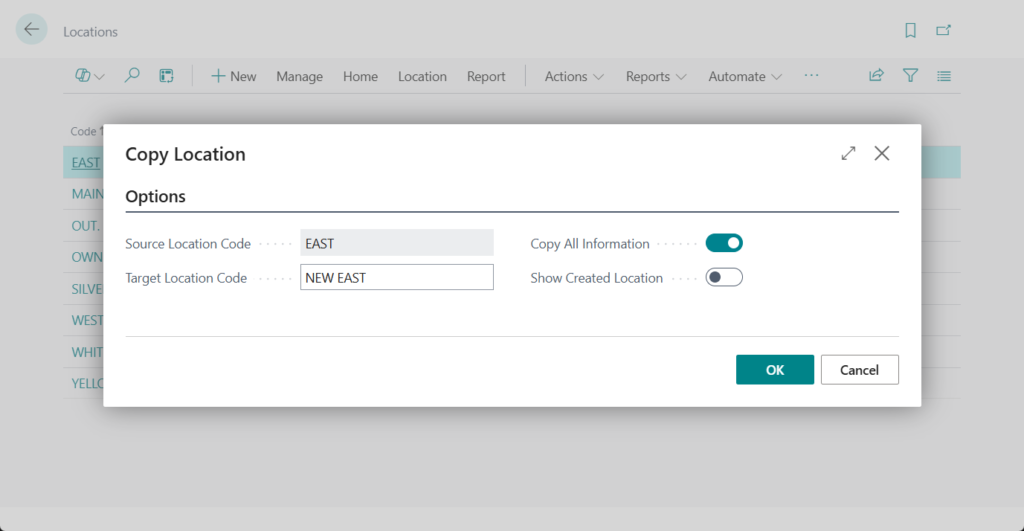Open the Manage menu
This screenshot has height=531, width=1024.
coord(299,76)
